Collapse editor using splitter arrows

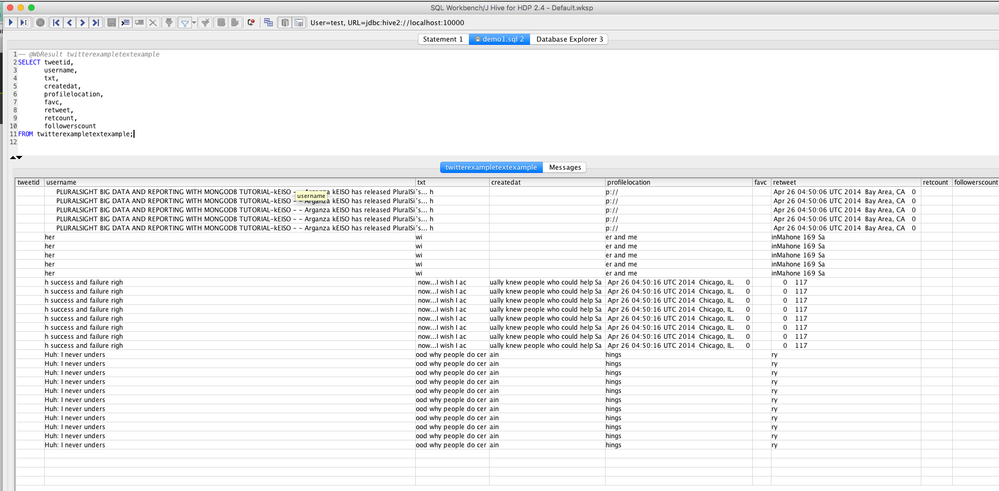[16, 157]
